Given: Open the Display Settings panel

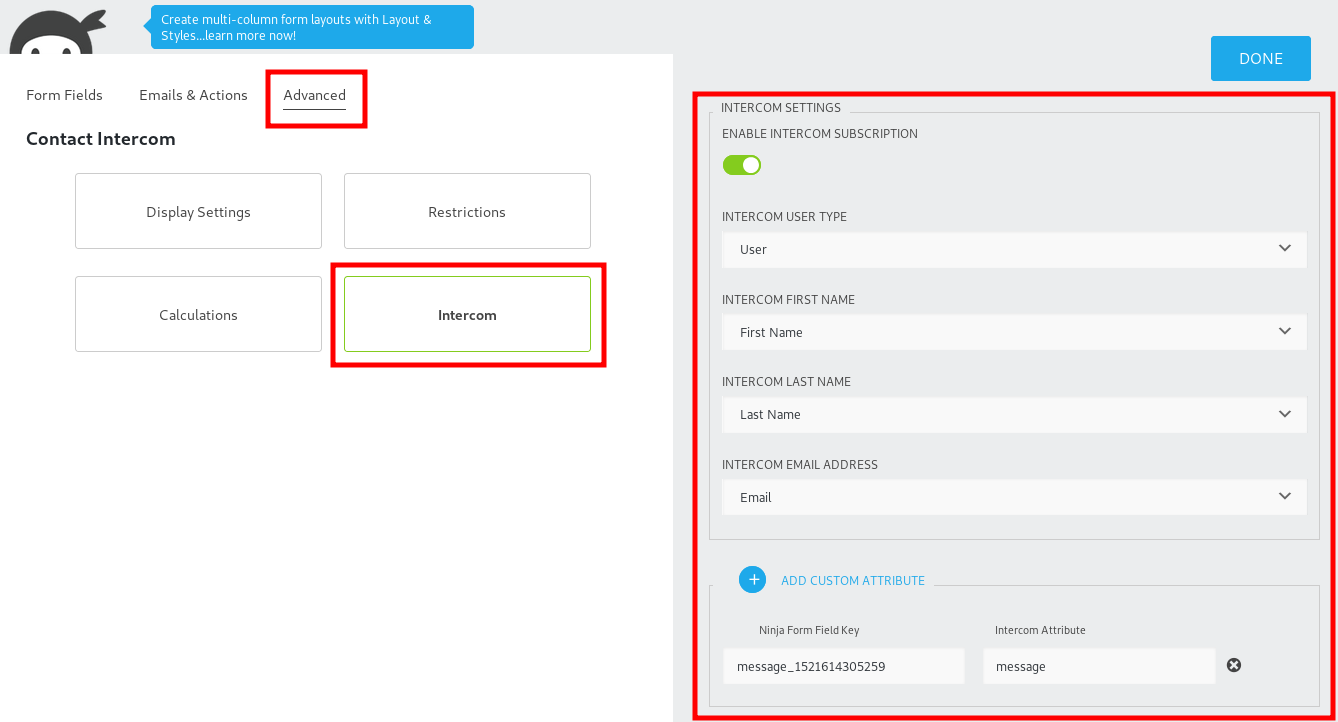Looking at the screenshot, I should tap(198, 211).
